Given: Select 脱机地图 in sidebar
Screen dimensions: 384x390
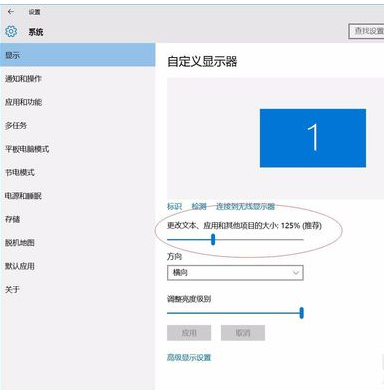Looking at the screenshot, I should [78, 243].
